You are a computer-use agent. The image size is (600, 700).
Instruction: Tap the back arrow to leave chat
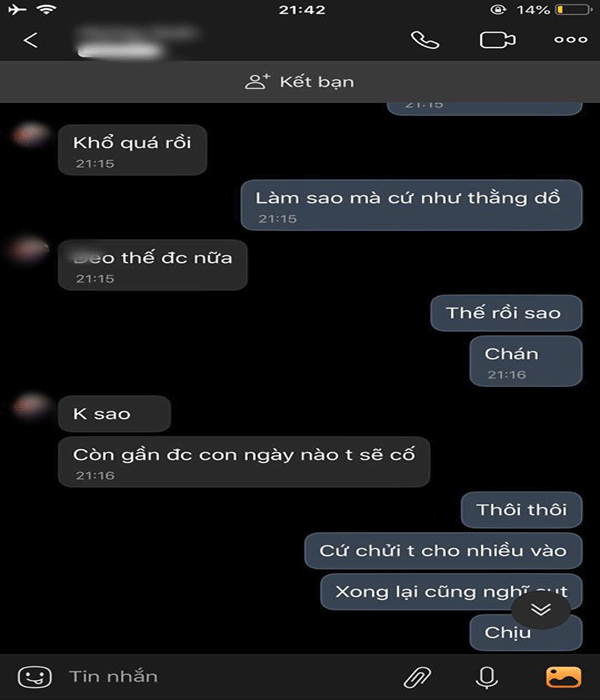pyautogui.click(x=30, y=40)
